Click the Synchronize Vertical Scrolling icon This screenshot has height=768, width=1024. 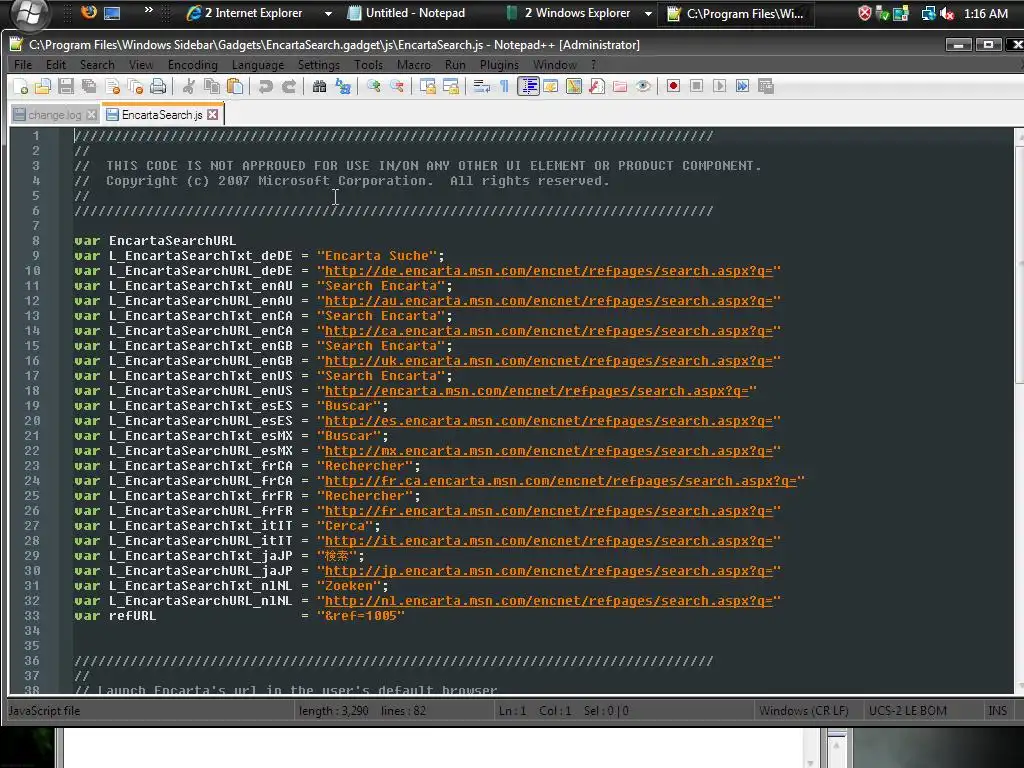click(x=427, y=86)
